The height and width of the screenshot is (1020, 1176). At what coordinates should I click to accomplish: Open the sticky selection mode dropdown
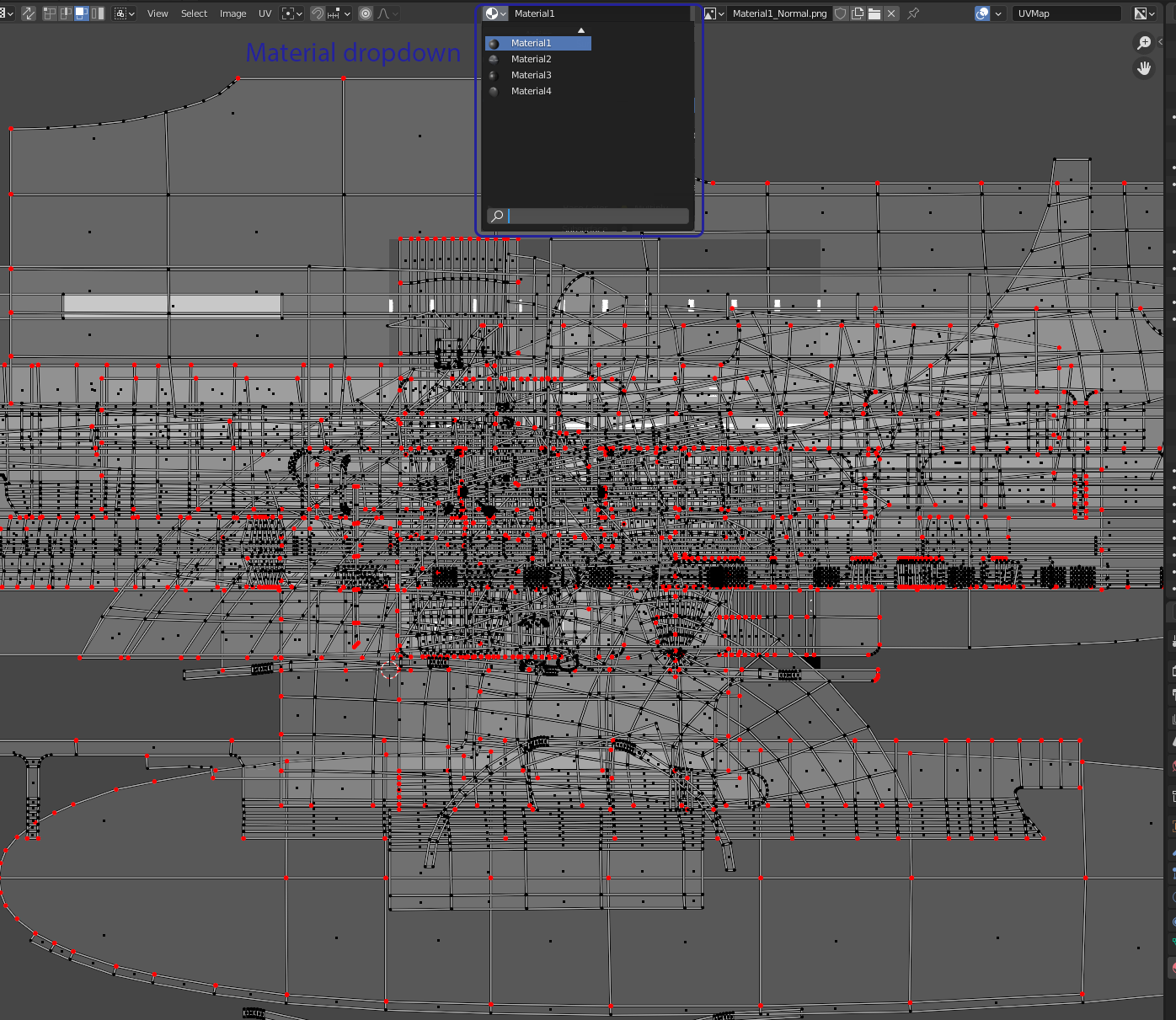click(x=125, y=13)
